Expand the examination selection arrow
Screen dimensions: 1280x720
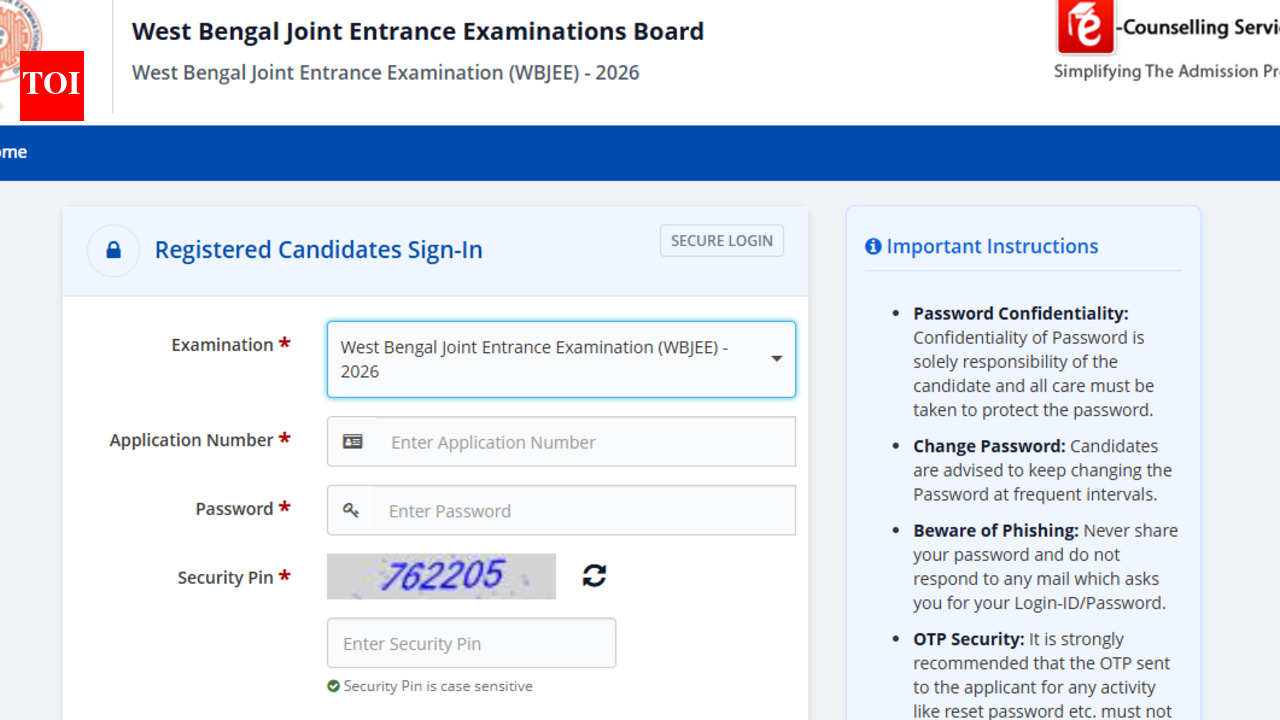(x=776, y=359)
